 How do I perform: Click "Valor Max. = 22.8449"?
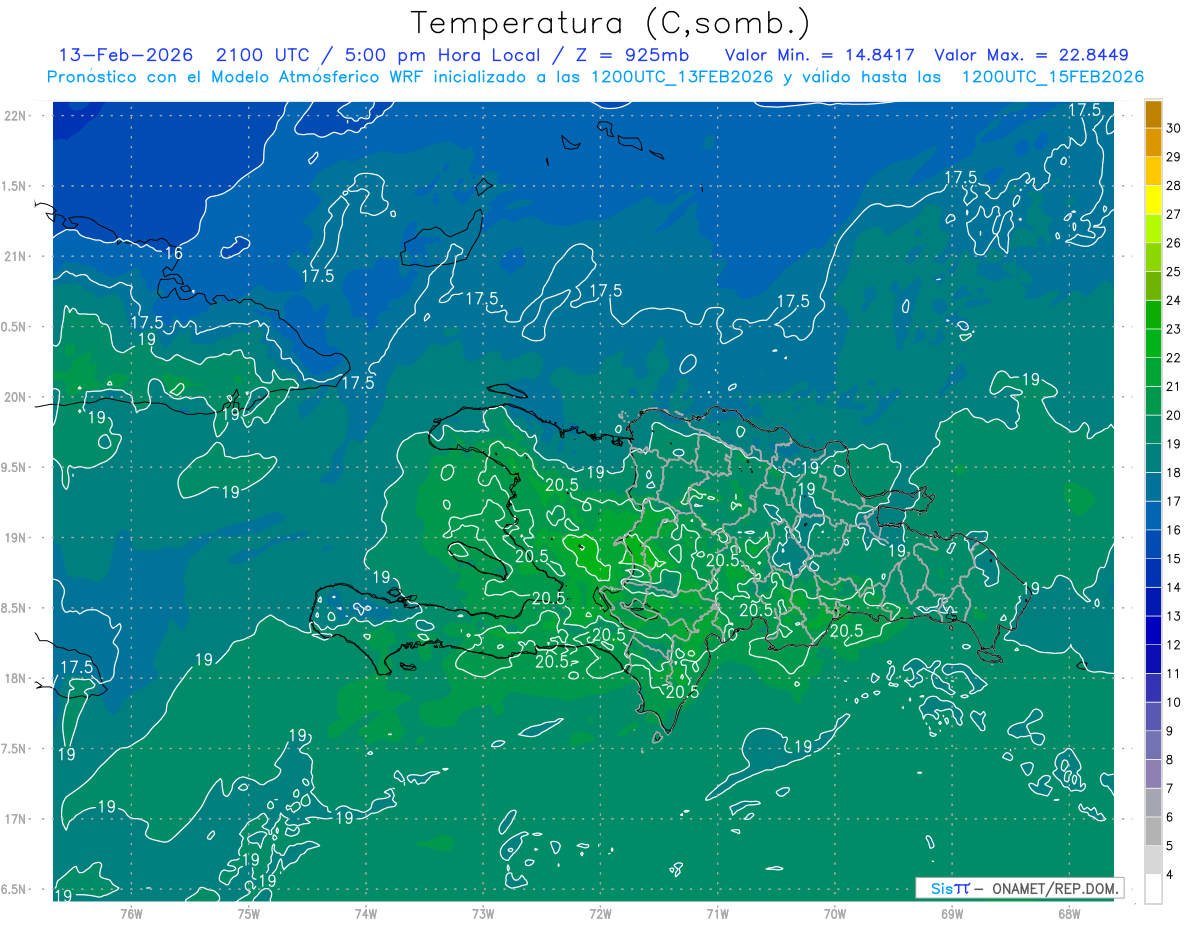(1031, 55)
